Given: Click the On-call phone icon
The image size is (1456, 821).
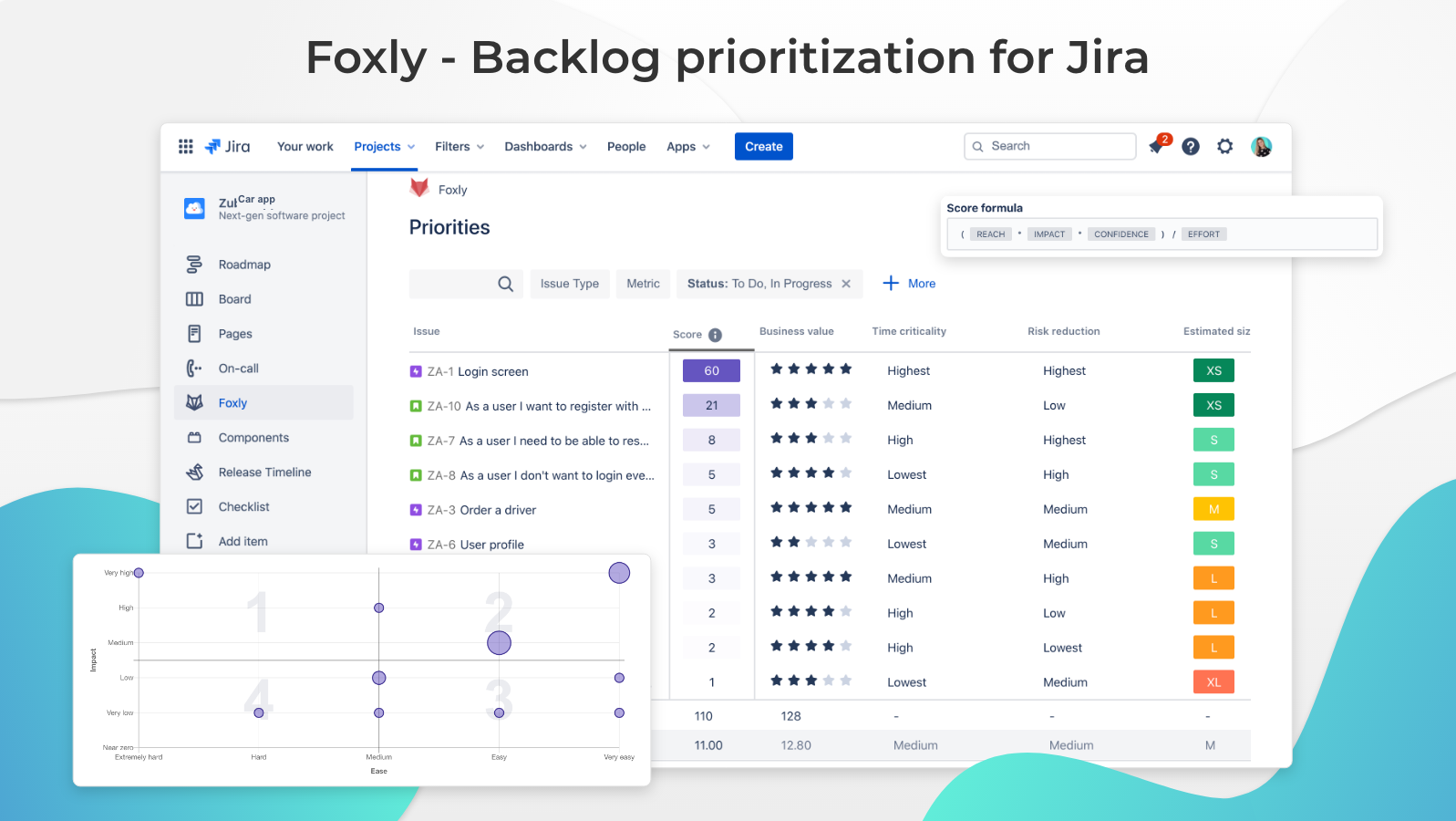Looking at the screenshot, I should pos(194,369).
